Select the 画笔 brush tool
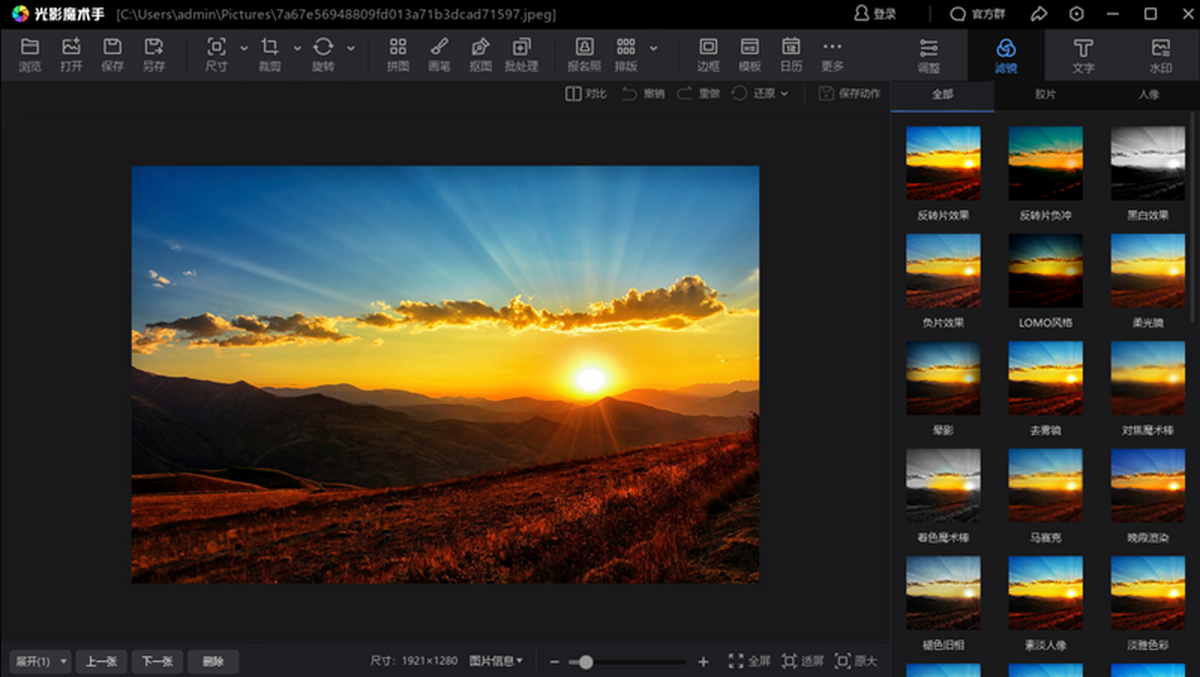Viewport: 1200px width, 677px height. point(439,53)
